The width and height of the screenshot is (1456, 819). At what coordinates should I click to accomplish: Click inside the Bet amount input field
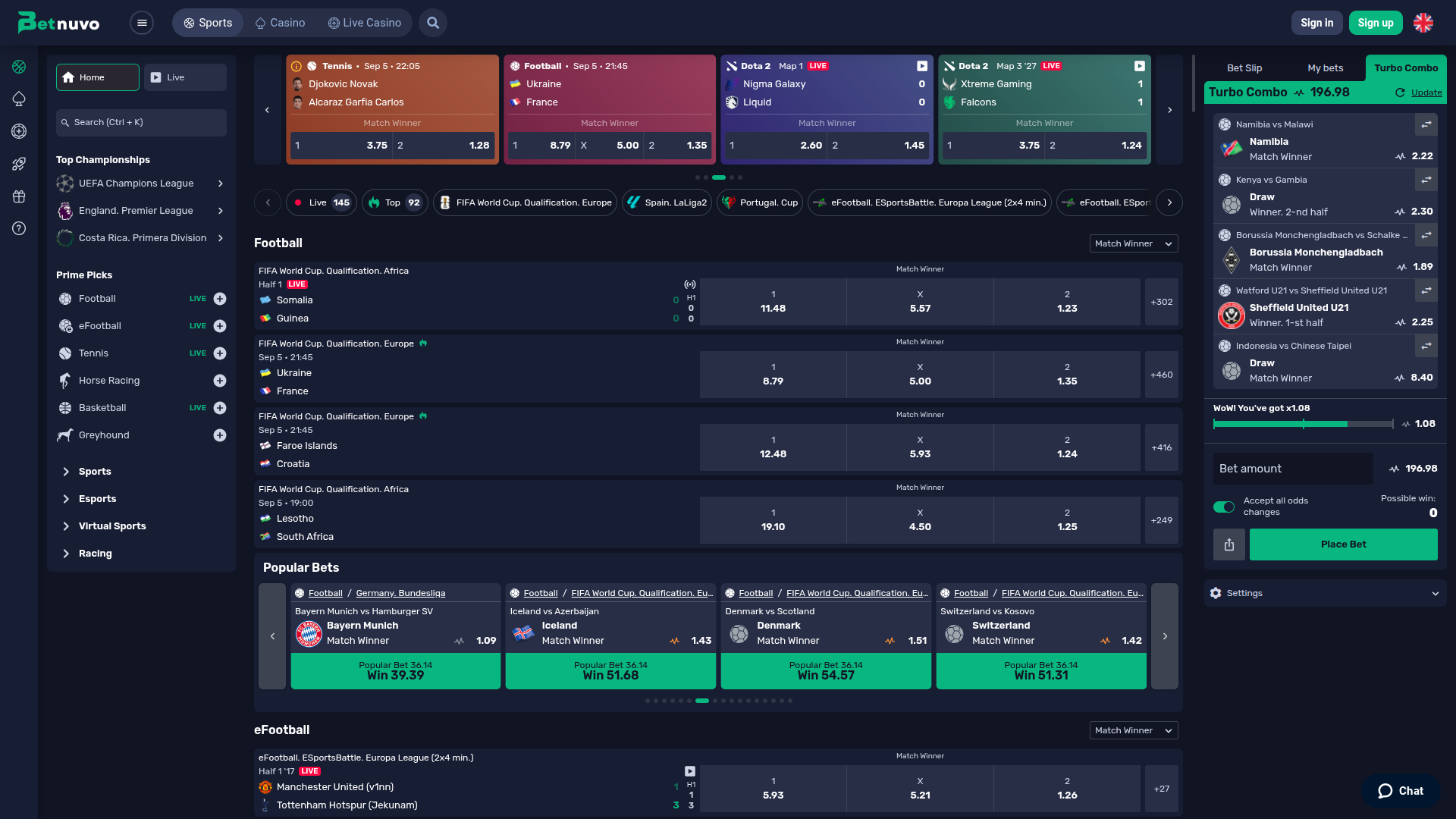point(1293,468)
